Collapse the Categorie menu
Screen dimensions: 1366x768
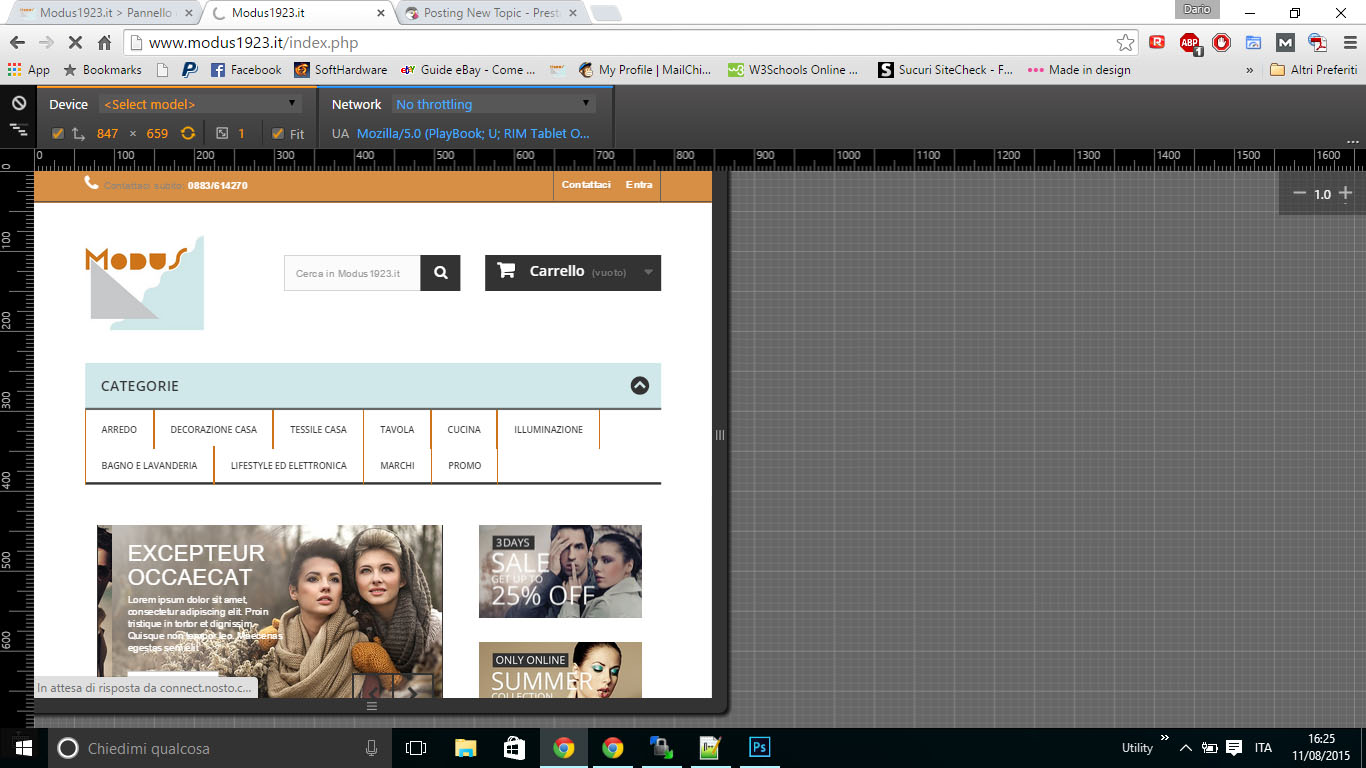(640, 386)
